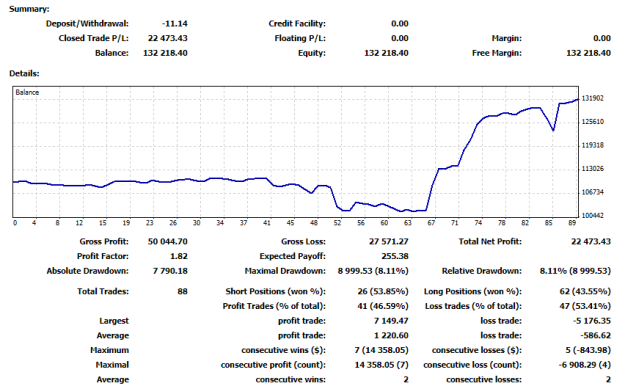Click average profit trade value 1 220.60

click(x=391, y=336)
